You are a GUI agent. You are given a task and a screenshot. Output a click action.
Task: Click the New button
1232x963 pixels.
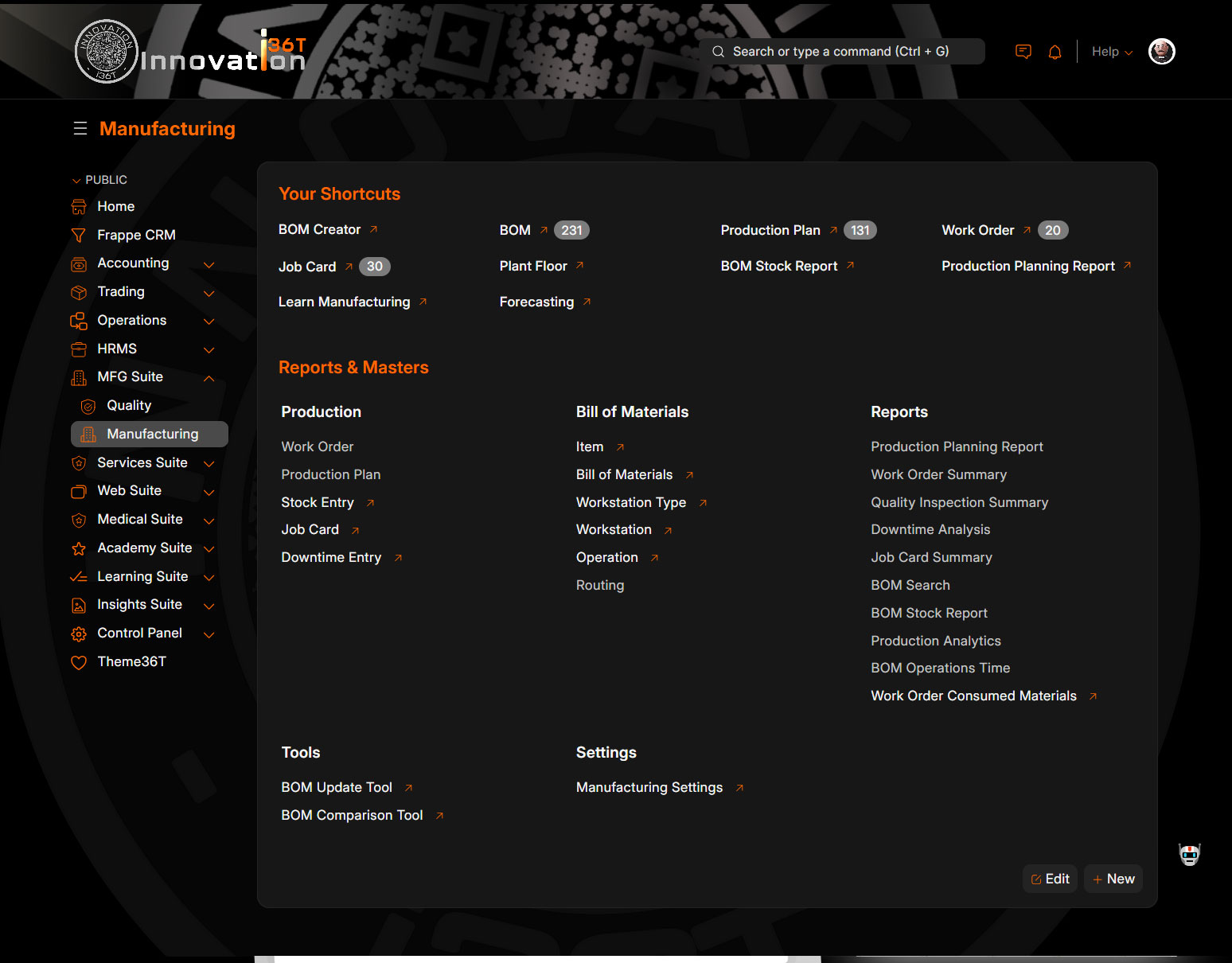click(1113, 879)
